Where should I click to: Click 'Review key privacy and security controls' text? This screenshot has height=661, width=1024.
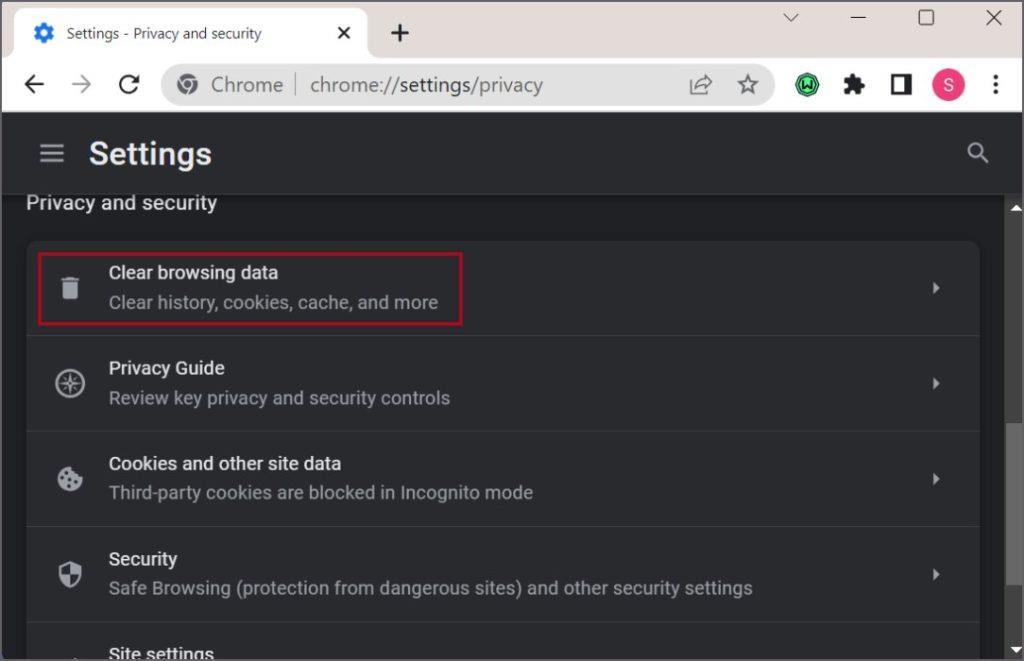tap(279, 398)
